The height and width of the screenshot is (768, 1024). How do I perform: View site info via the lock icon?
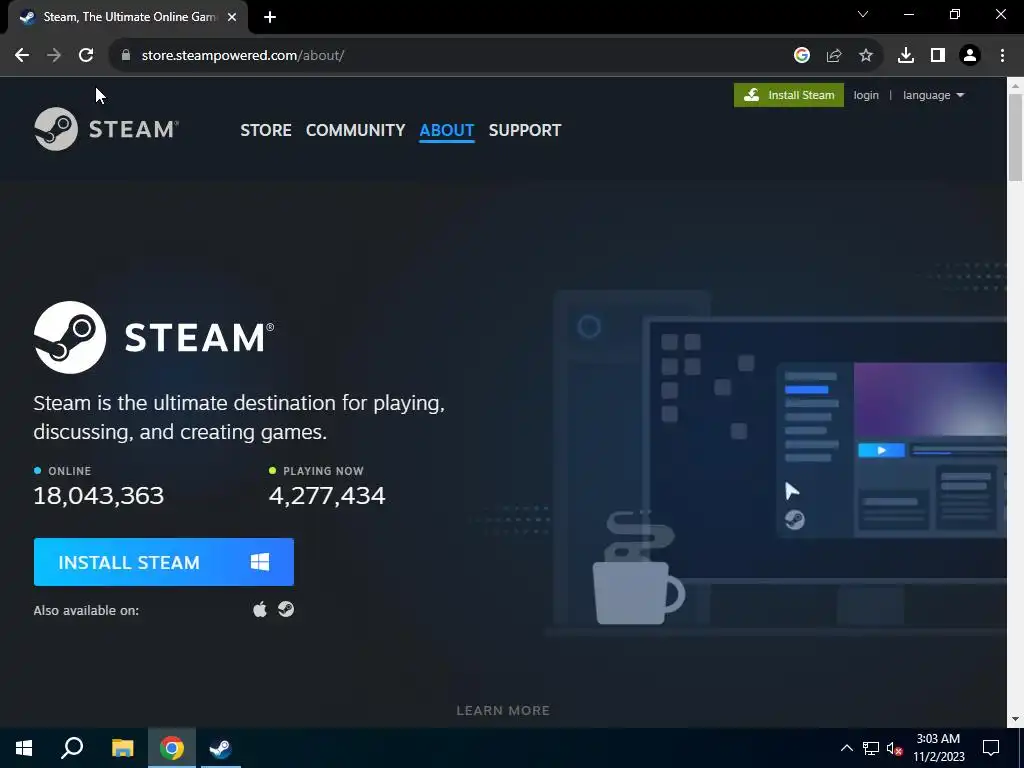point(125,56)
